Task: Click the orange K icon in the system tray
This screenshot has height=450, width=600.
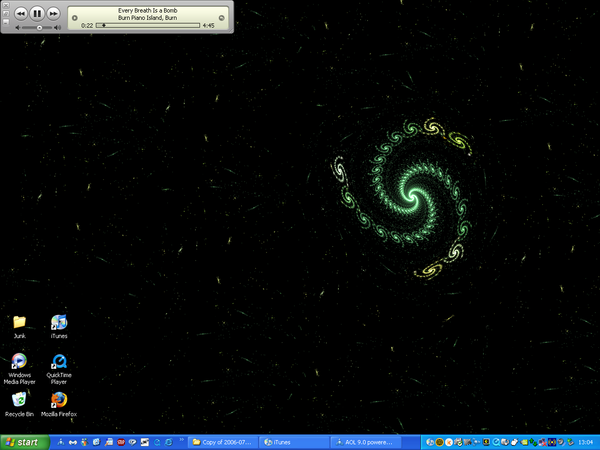Action: (x=449, y=442)
